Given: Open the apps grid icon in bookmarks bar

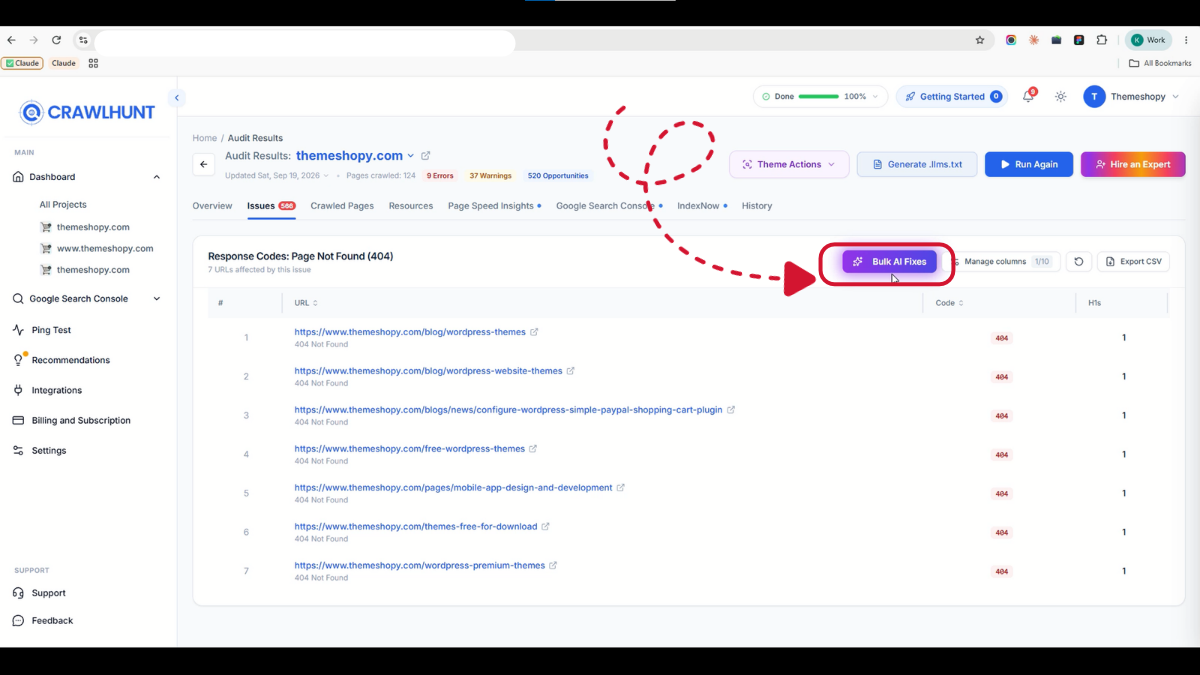Looking at the screenshot, I should coord(93,63).
